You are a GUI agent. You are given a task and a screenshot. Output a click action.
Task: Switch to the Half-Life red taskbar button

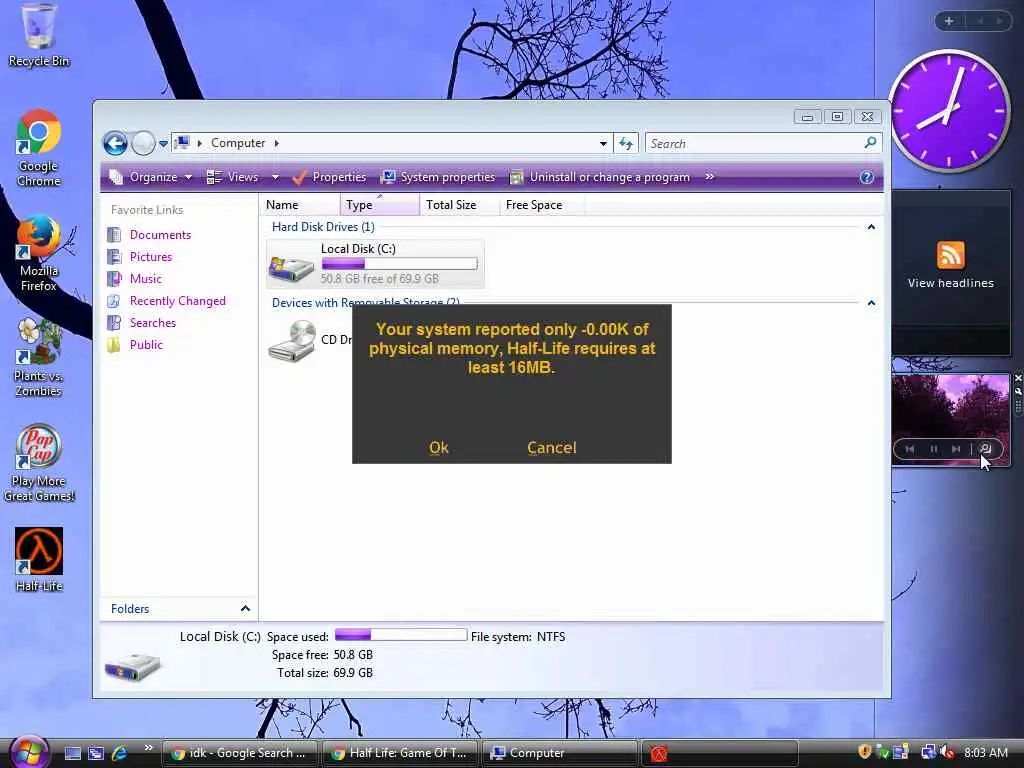[x=719, y=753]
